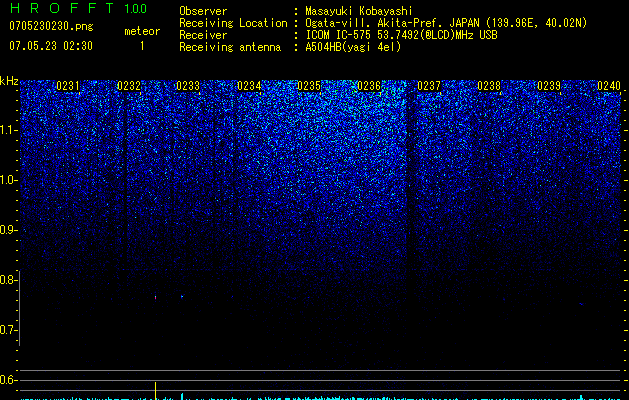The height and width of the screenshot is (400, 629).
Task: Click the 0239 time marker
Action: coord(549,86)
